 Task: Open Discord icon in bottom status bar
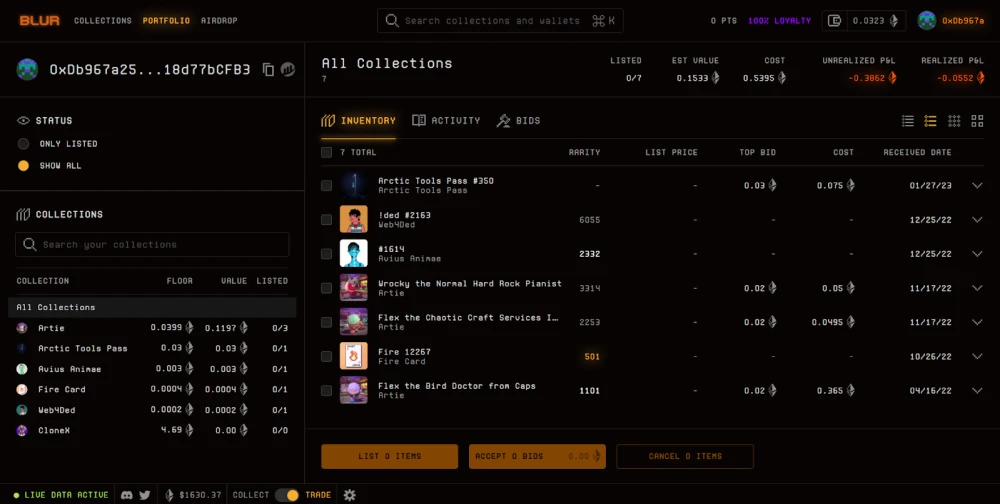127,494
